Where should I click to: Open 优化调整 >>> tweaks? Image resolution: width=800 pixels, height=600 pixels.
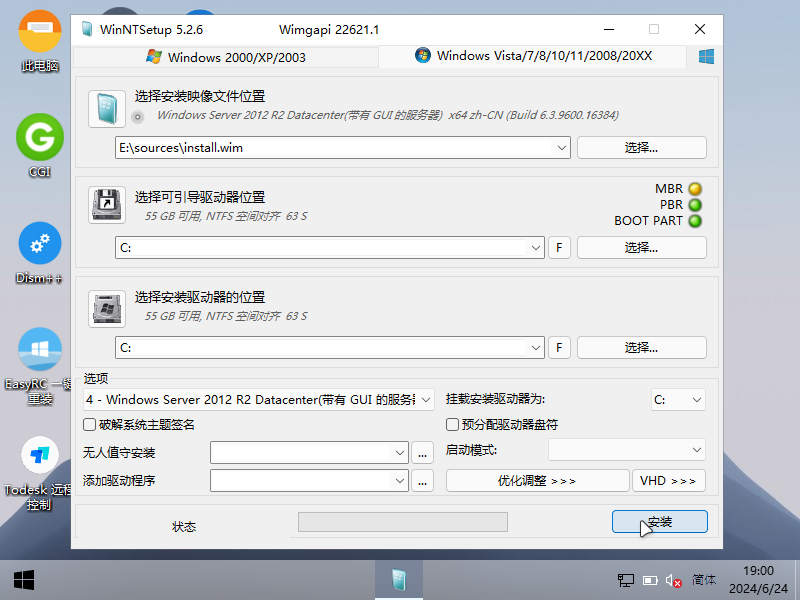click(x=537, y=481)
